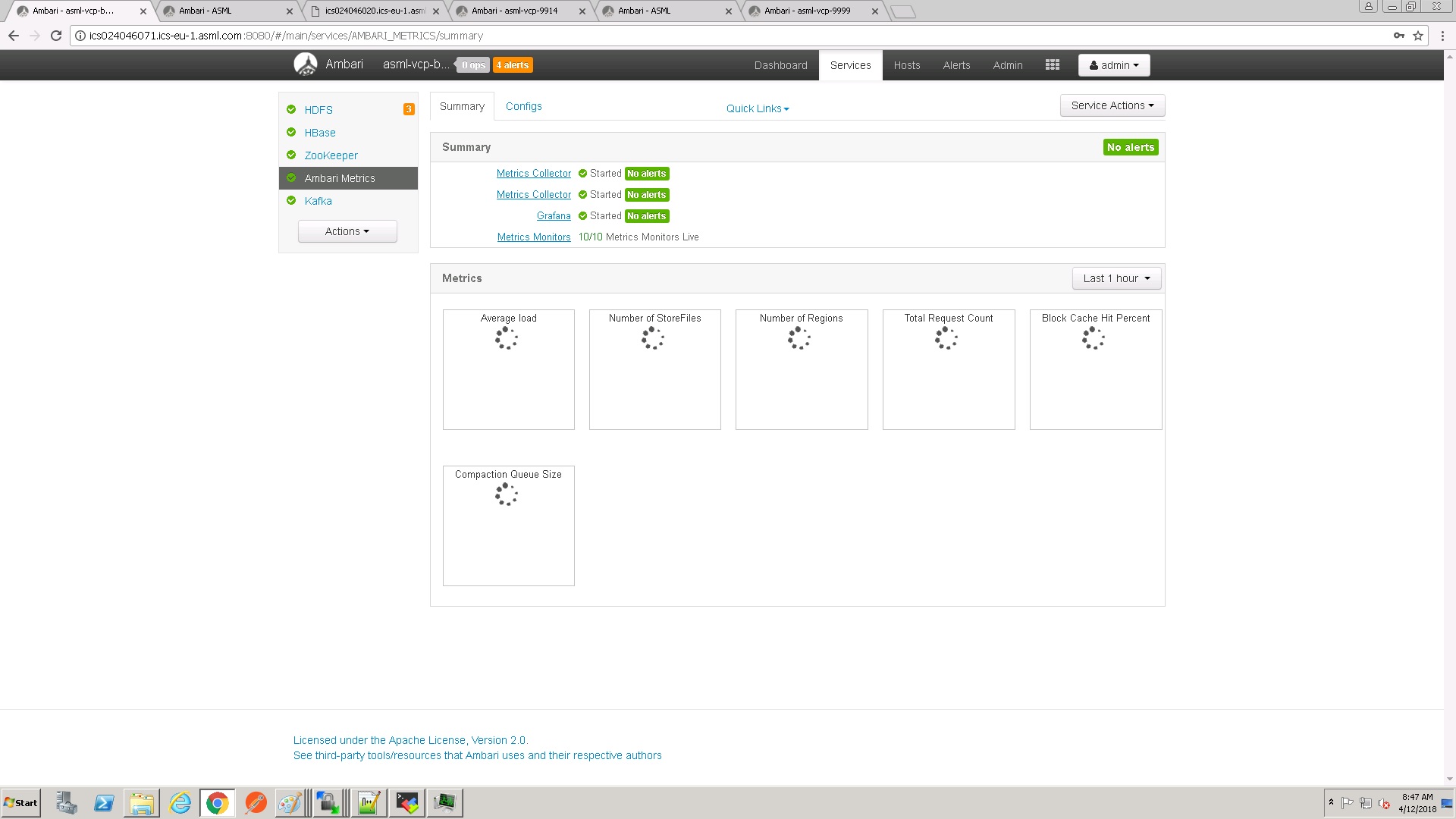Image resolution: width=1456 pixels, height=819 pixels.
Task: Click the 4 alerts orange badge
Action: point(513,65)
